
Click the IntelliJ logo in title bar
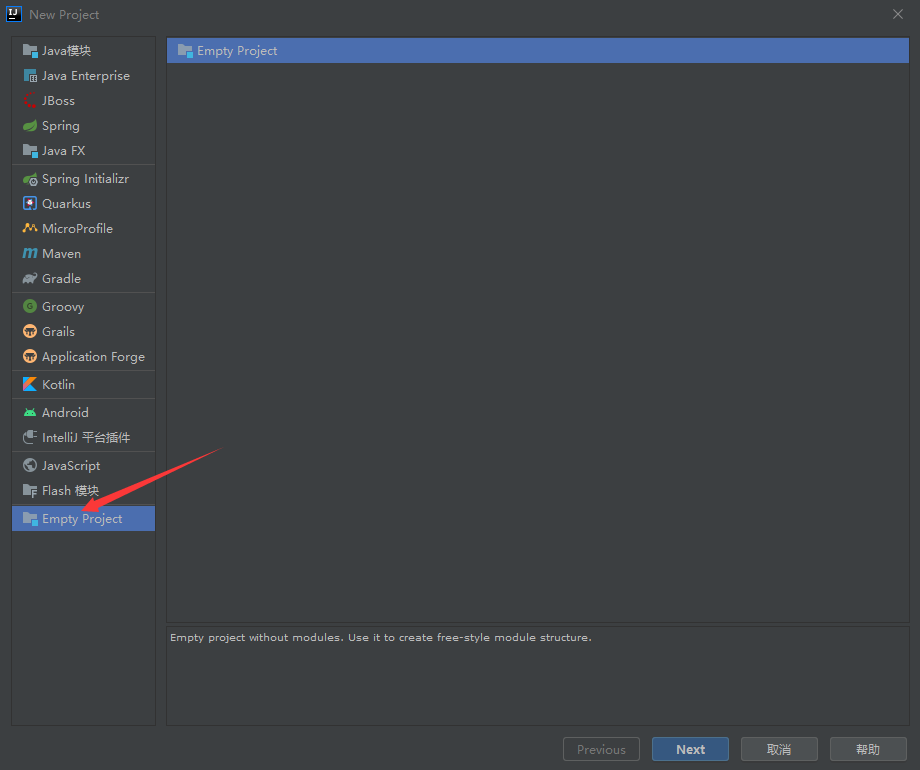point(14,14)
